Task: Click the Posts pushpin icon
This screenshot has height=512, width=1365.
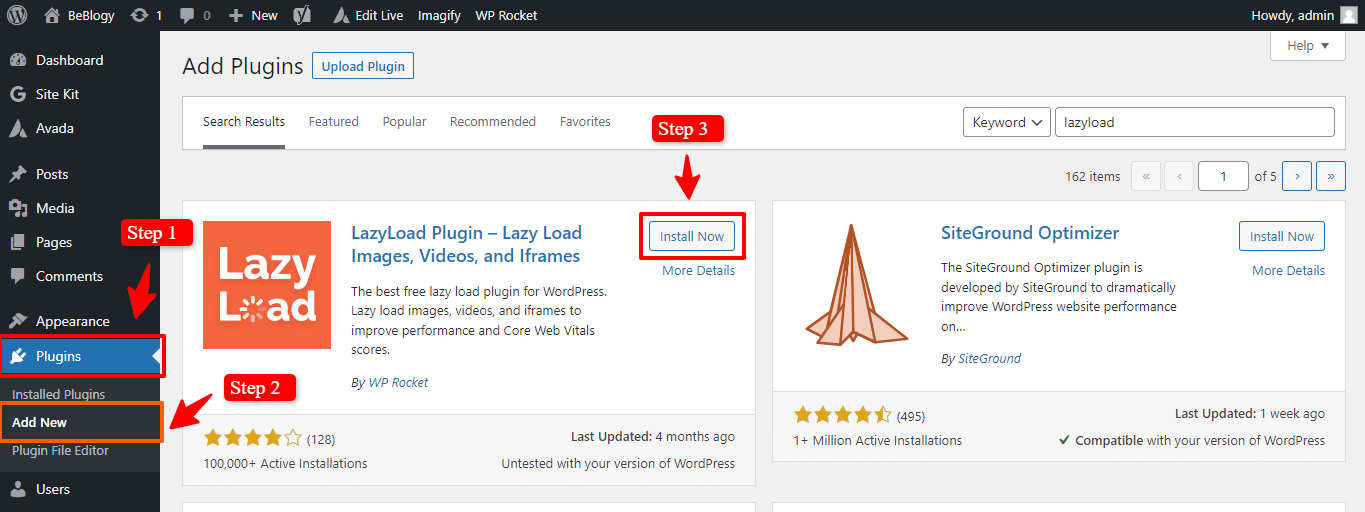Action: tap(18, 174)
